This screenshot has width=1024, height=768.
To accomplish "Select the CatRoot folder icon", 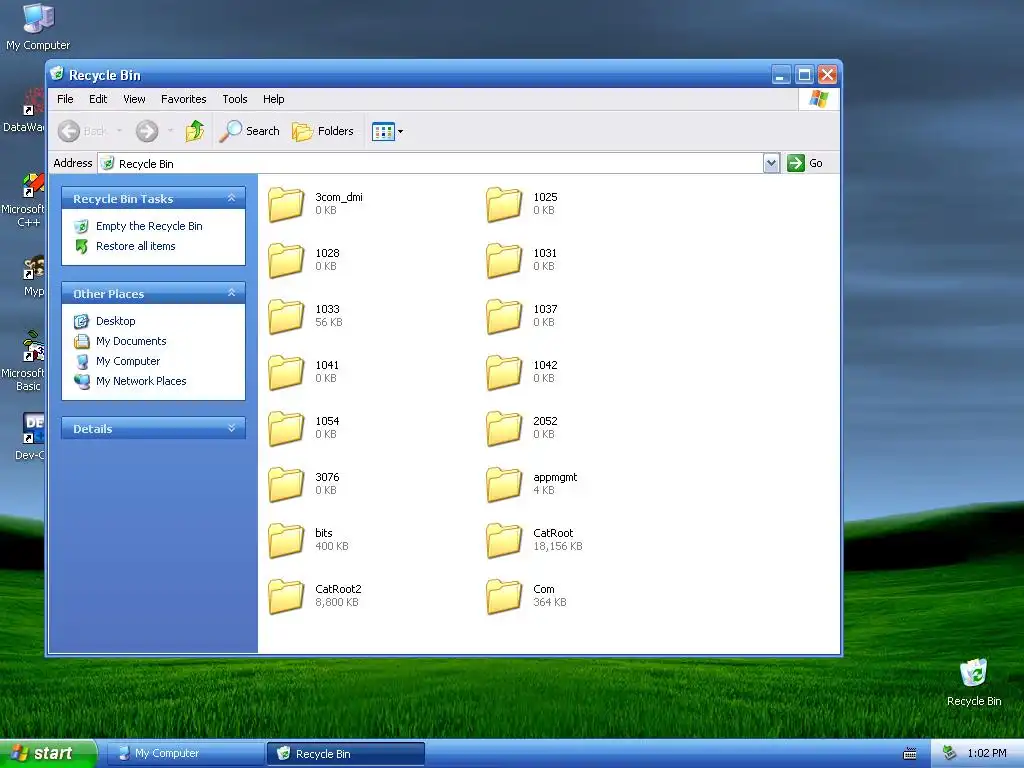I will click(504, 541).
